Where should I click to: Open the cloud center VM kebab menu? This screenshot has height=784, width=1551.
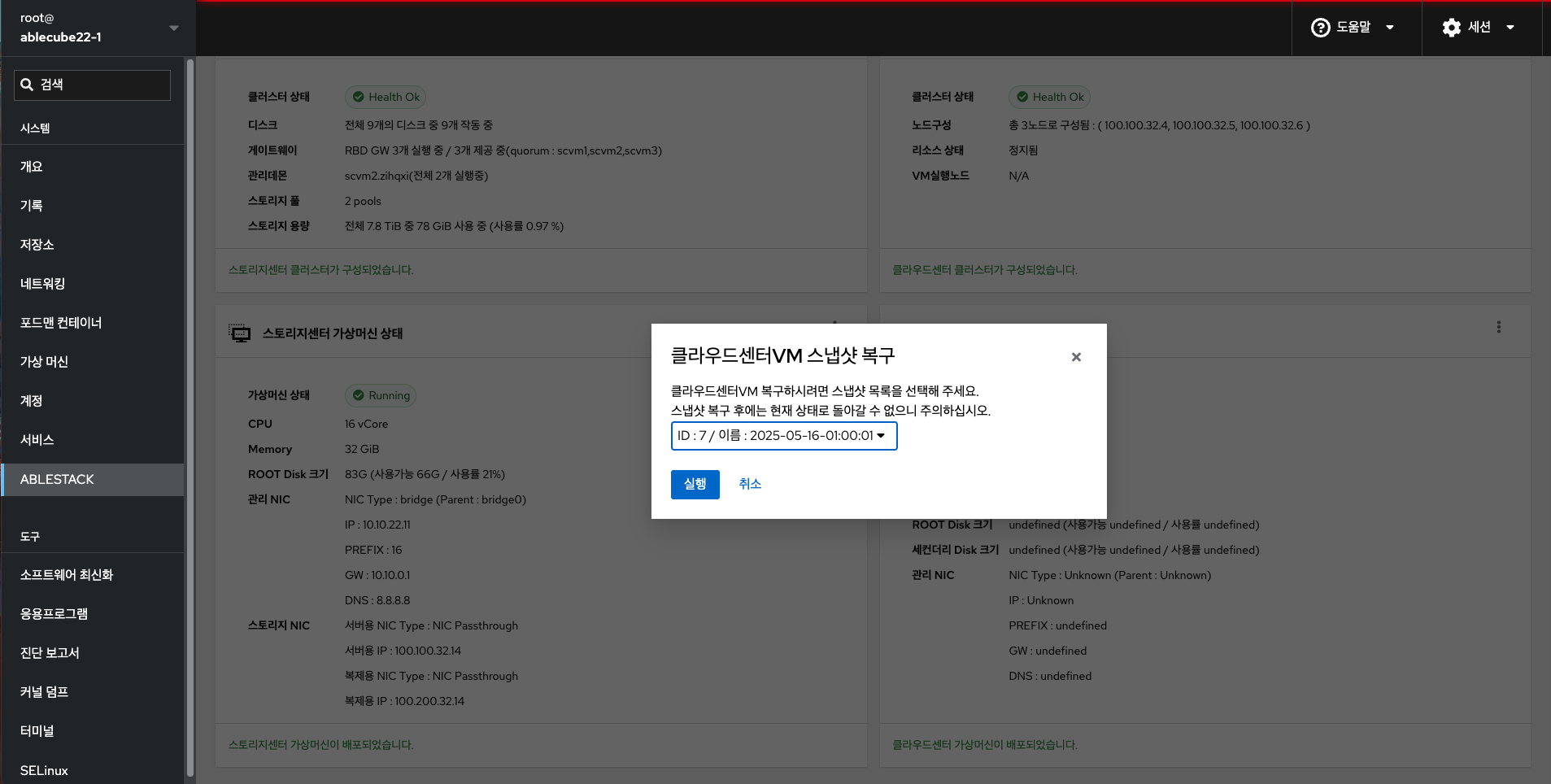[1498, 327]
